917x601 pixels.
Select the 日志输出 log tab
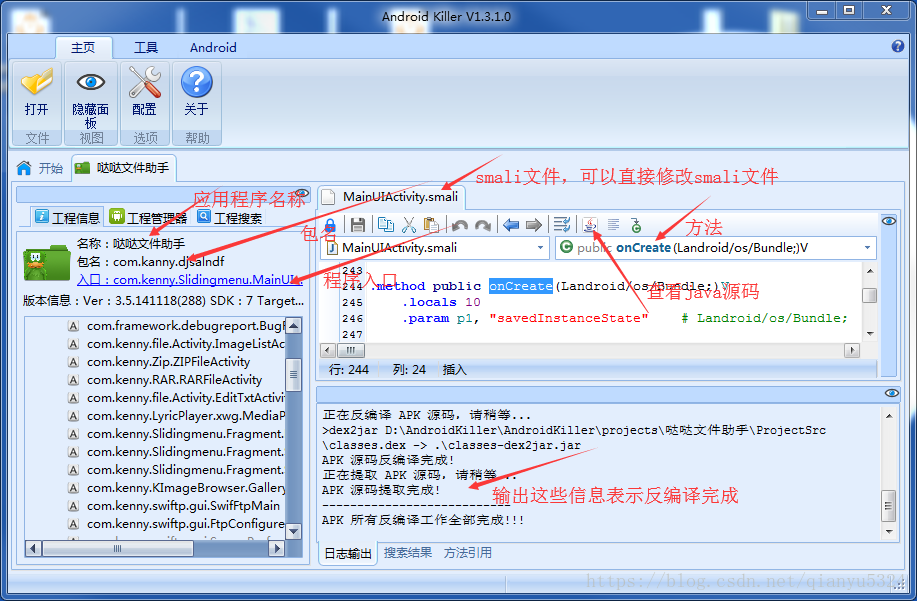[x=348, y=553]
